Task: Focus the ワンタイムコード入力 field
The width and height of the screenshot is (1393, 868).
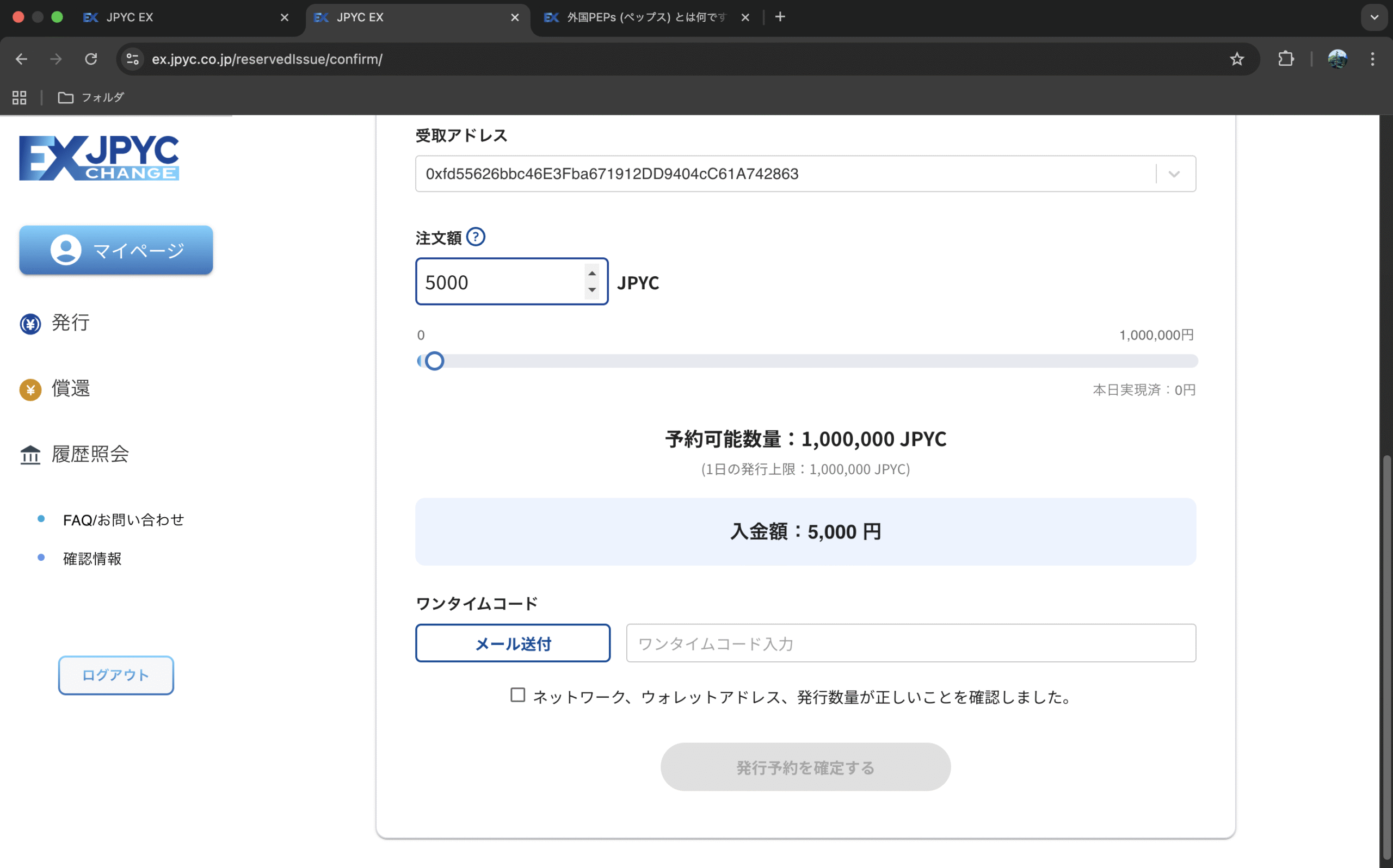Action: point(911,643)
